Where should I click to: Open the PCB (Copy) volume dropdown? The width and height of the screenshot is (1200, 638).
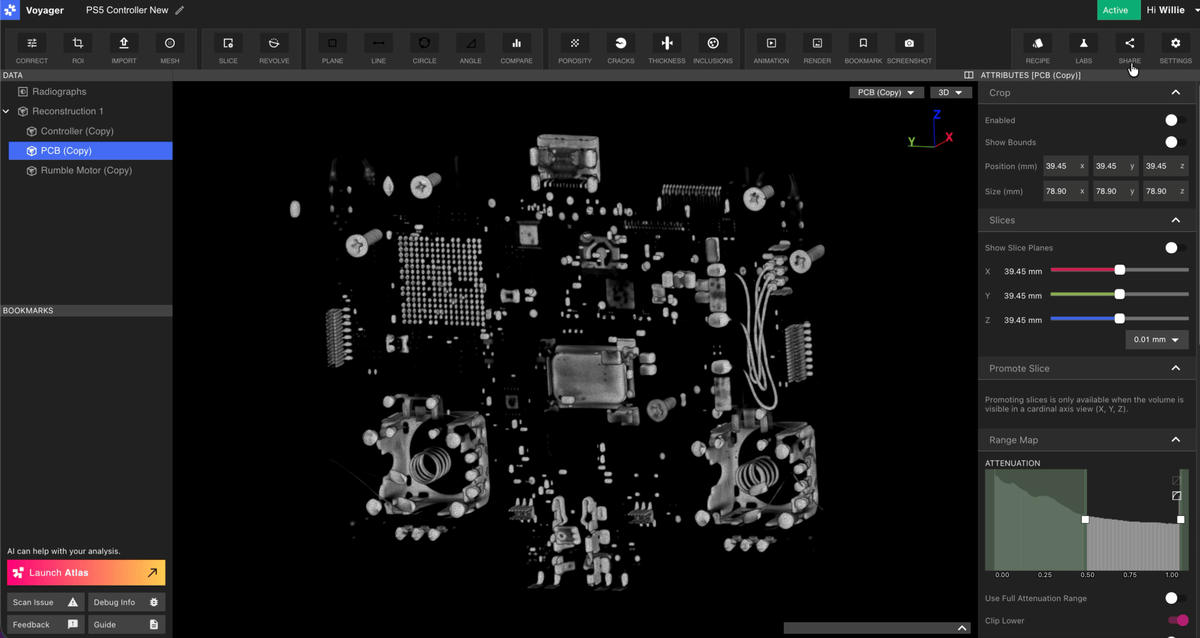[886, 93]
